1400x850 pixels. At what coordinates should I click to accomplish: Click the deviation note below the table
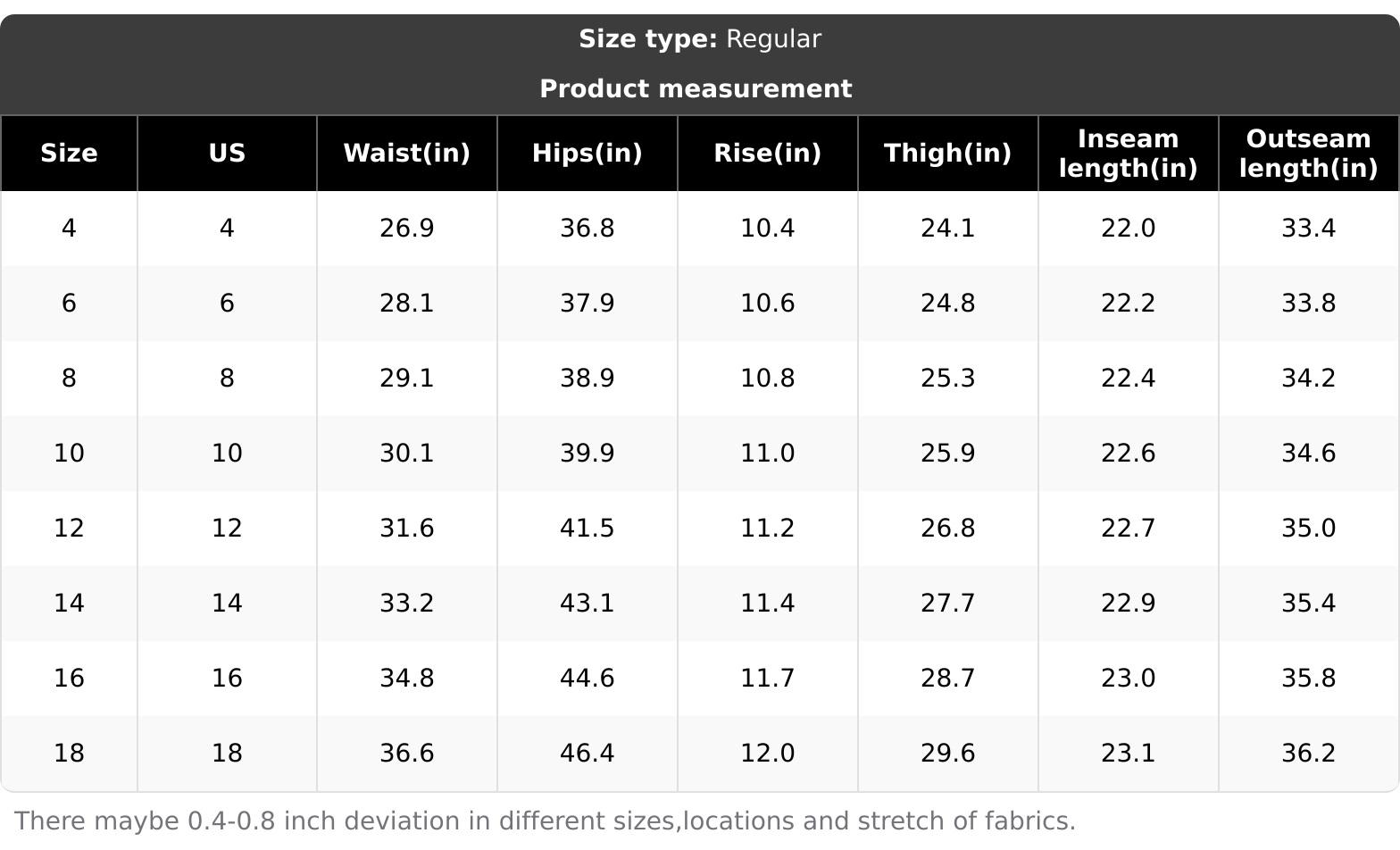tap(545, 821)
